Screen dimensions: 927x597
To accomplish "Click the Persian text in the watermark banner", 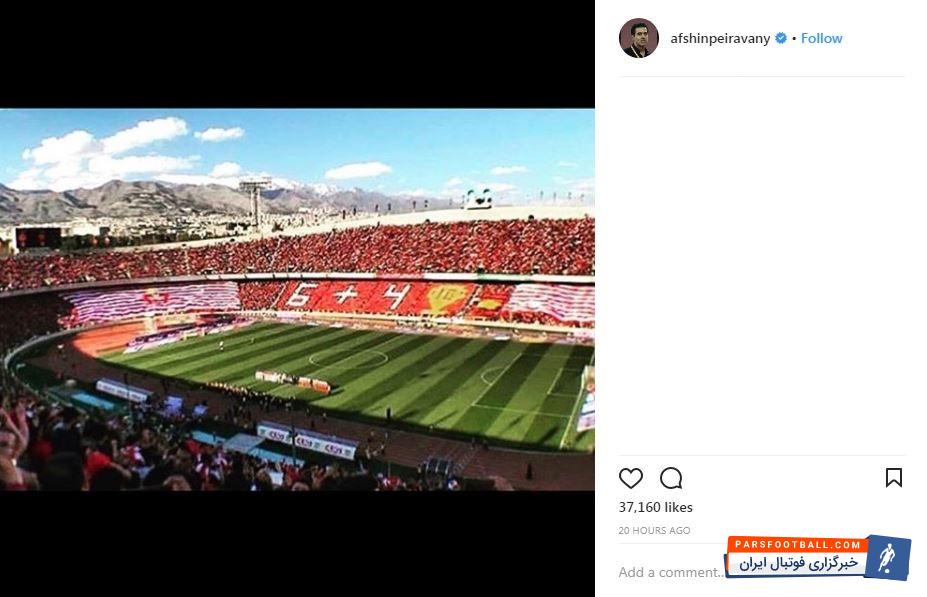I will (x=798, y=563).
